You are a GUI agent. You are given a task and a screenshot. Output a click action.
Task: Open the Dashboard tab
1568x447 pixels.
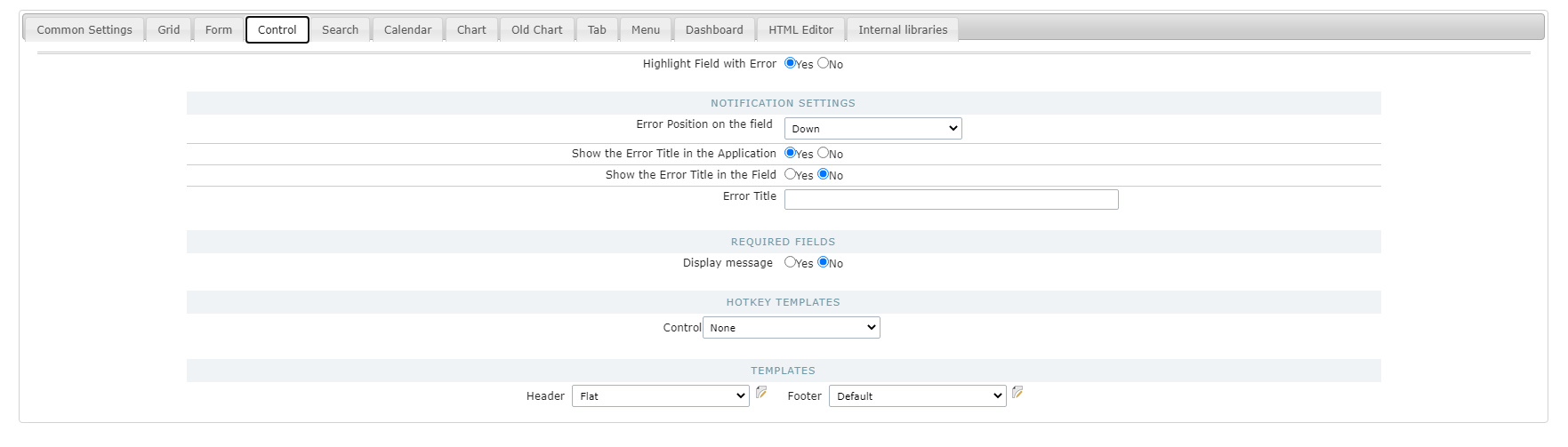[714, 30]
